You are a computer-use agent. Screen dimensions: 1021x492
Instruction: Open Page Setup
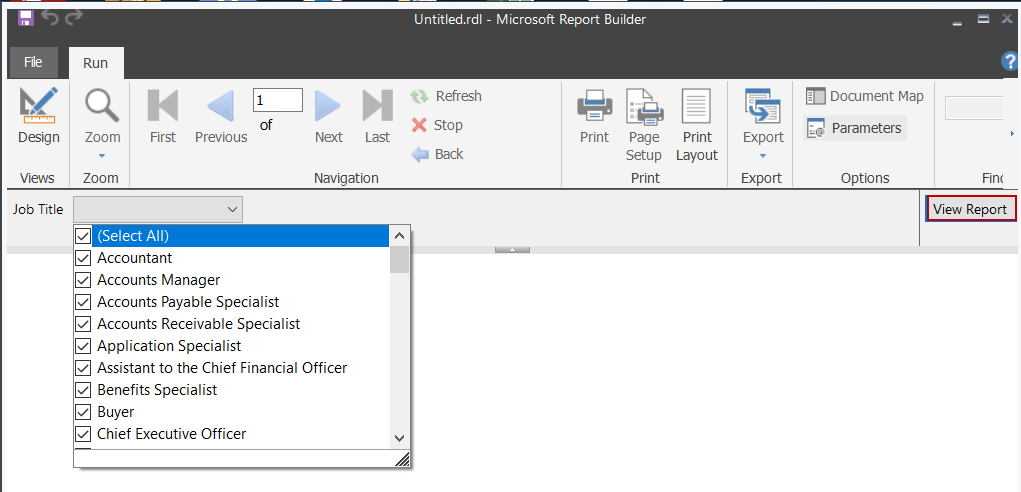tap(644, 125)
